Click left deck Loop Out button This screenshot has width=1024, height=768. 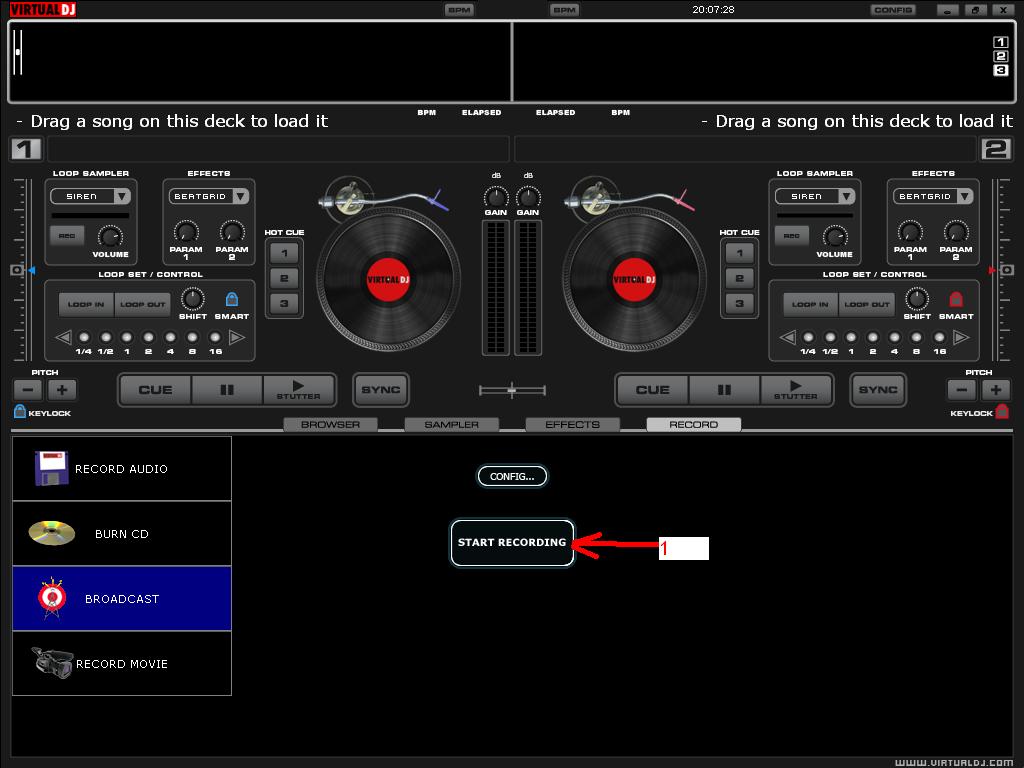point(142,304)
